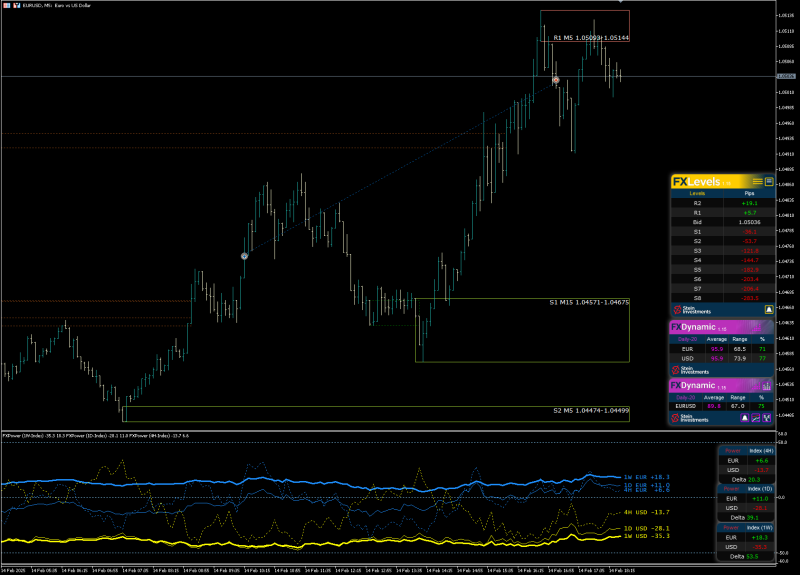The image size is (800, 575).
Task: Select the trendline end marker near R1 zone
Action: click(556, 80)
